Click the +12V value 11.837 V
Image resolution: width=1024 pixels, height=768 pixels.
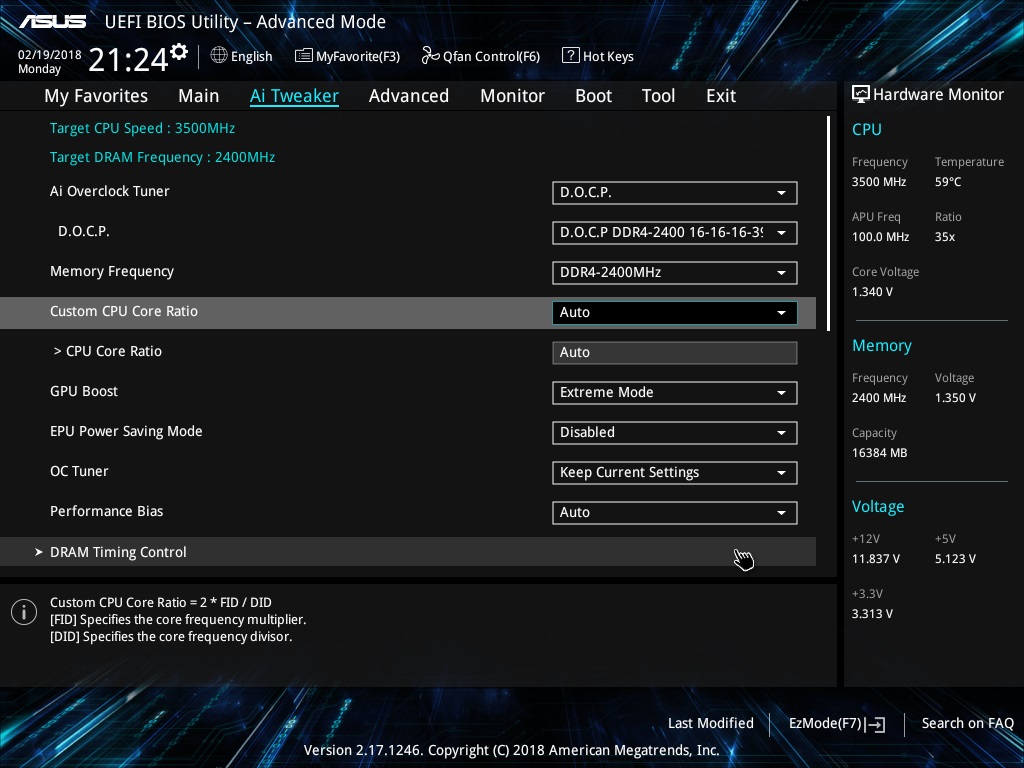coord(876,559)
